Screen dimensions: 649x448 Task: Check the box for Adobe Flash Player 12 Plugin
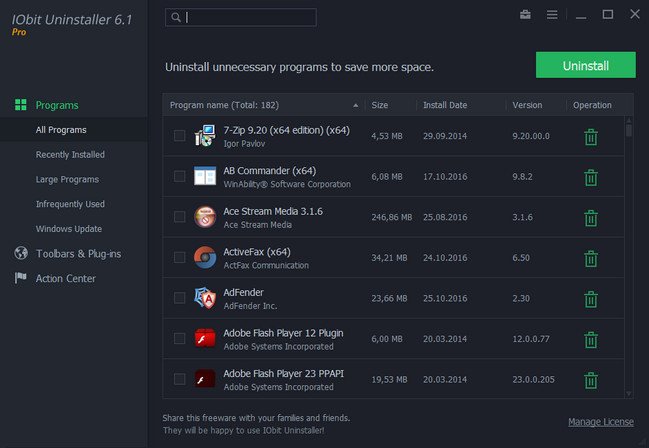coord(179,338)
